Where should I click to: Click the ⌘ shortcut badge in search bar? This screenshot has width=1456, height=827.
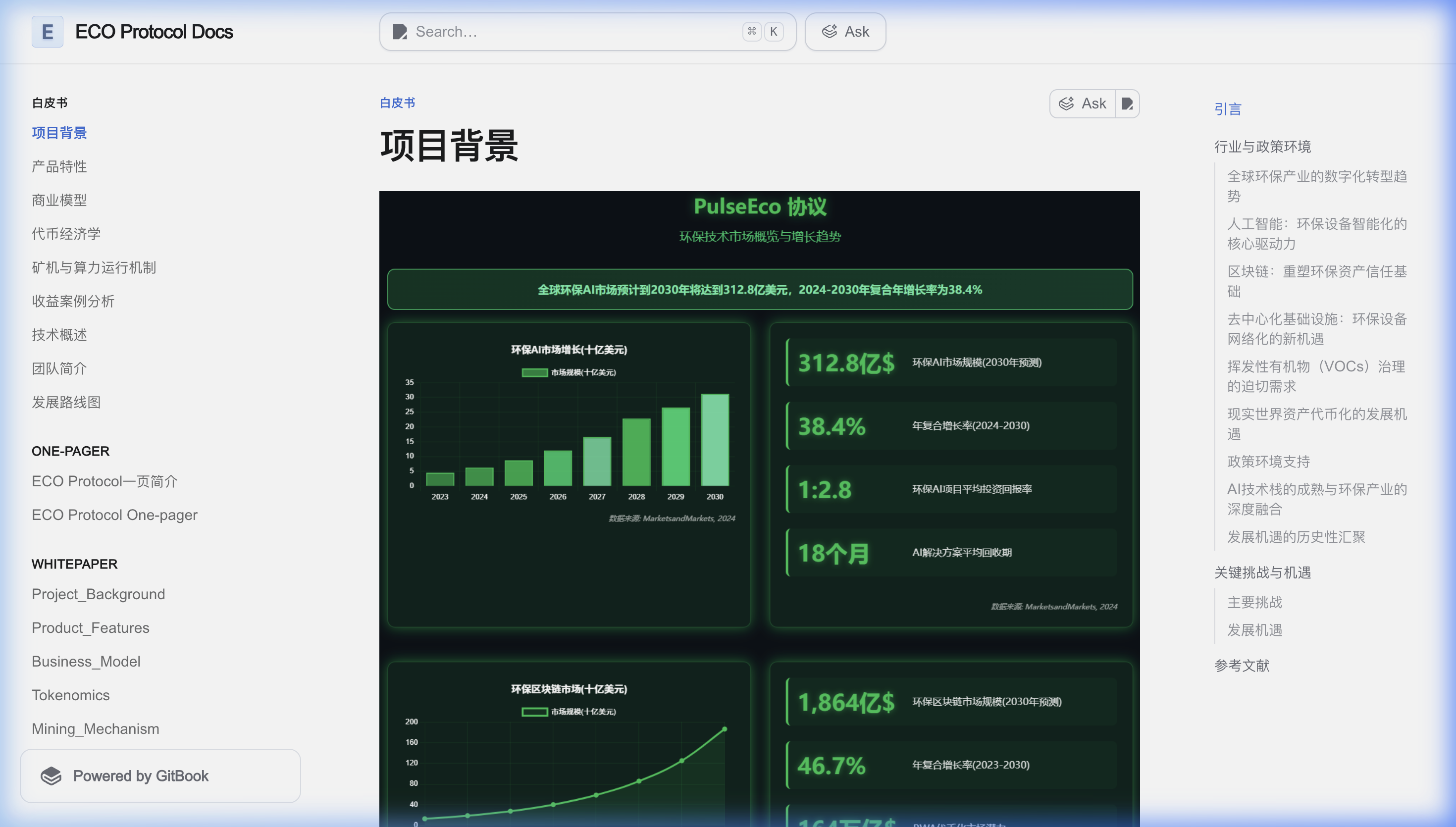point(752,32)
